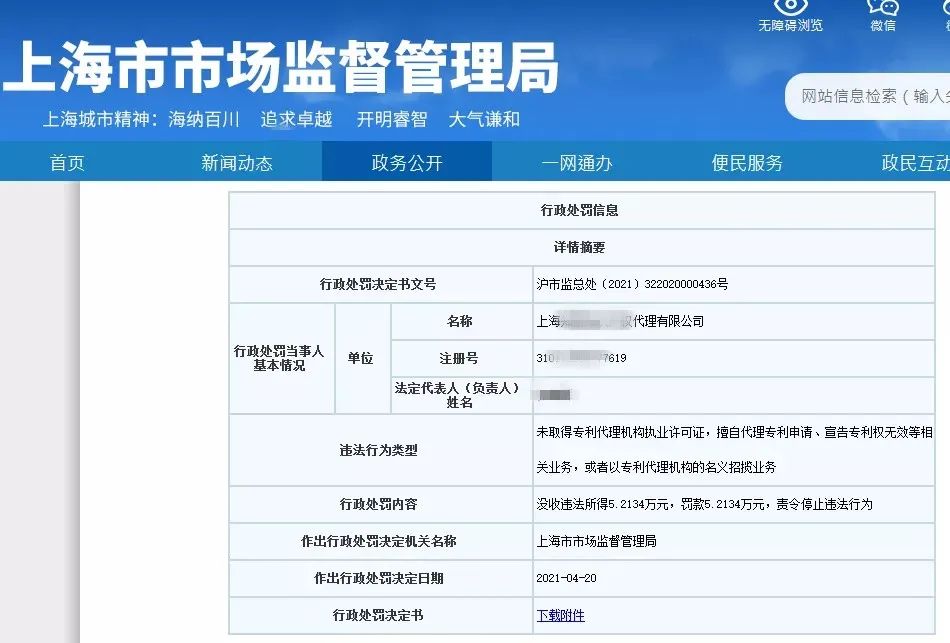Open the 一网通办 nav tab
The height and width of the screenshot is (643, 950).
pyautogui.click(x=577, y=162)
